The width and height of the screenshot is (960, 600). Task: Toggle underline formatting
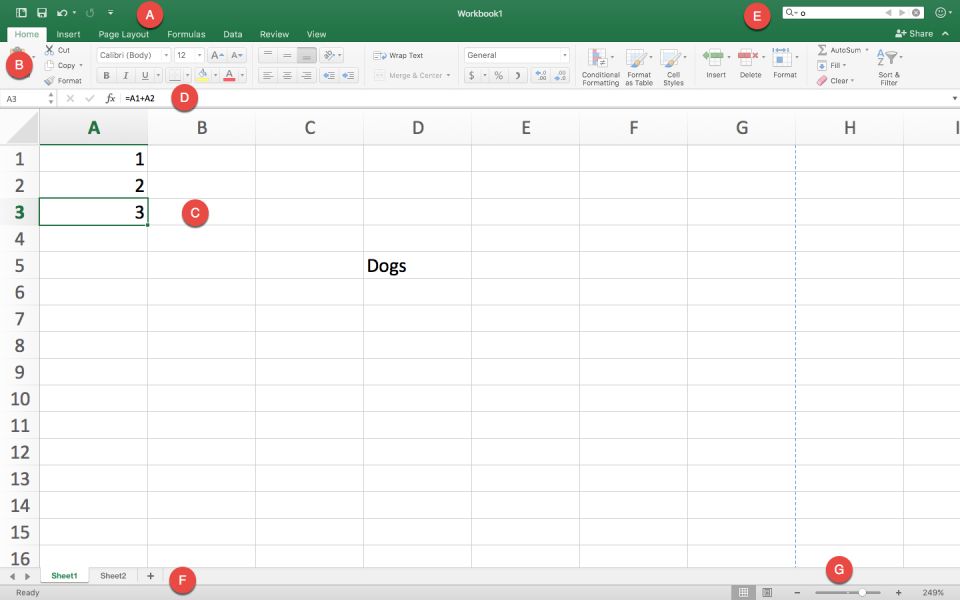coord(145,75)
